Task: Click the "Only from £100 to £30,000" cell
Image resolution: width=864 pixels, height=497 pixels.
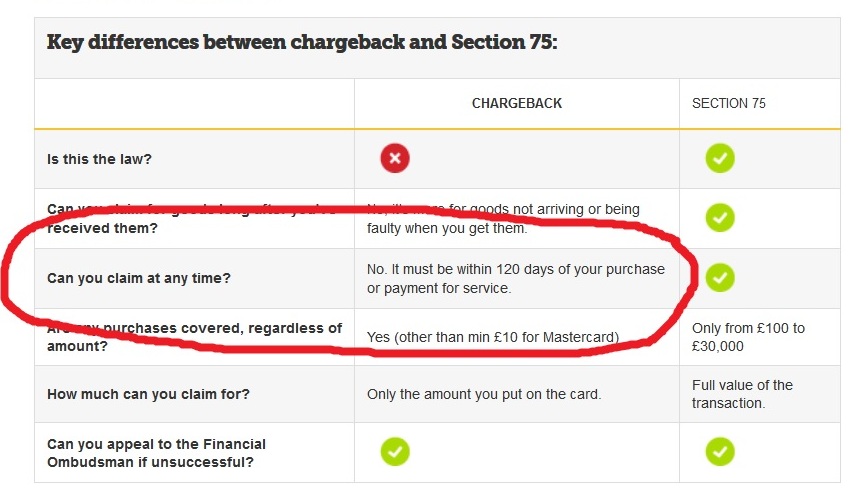Action: (x=748, y=336)
